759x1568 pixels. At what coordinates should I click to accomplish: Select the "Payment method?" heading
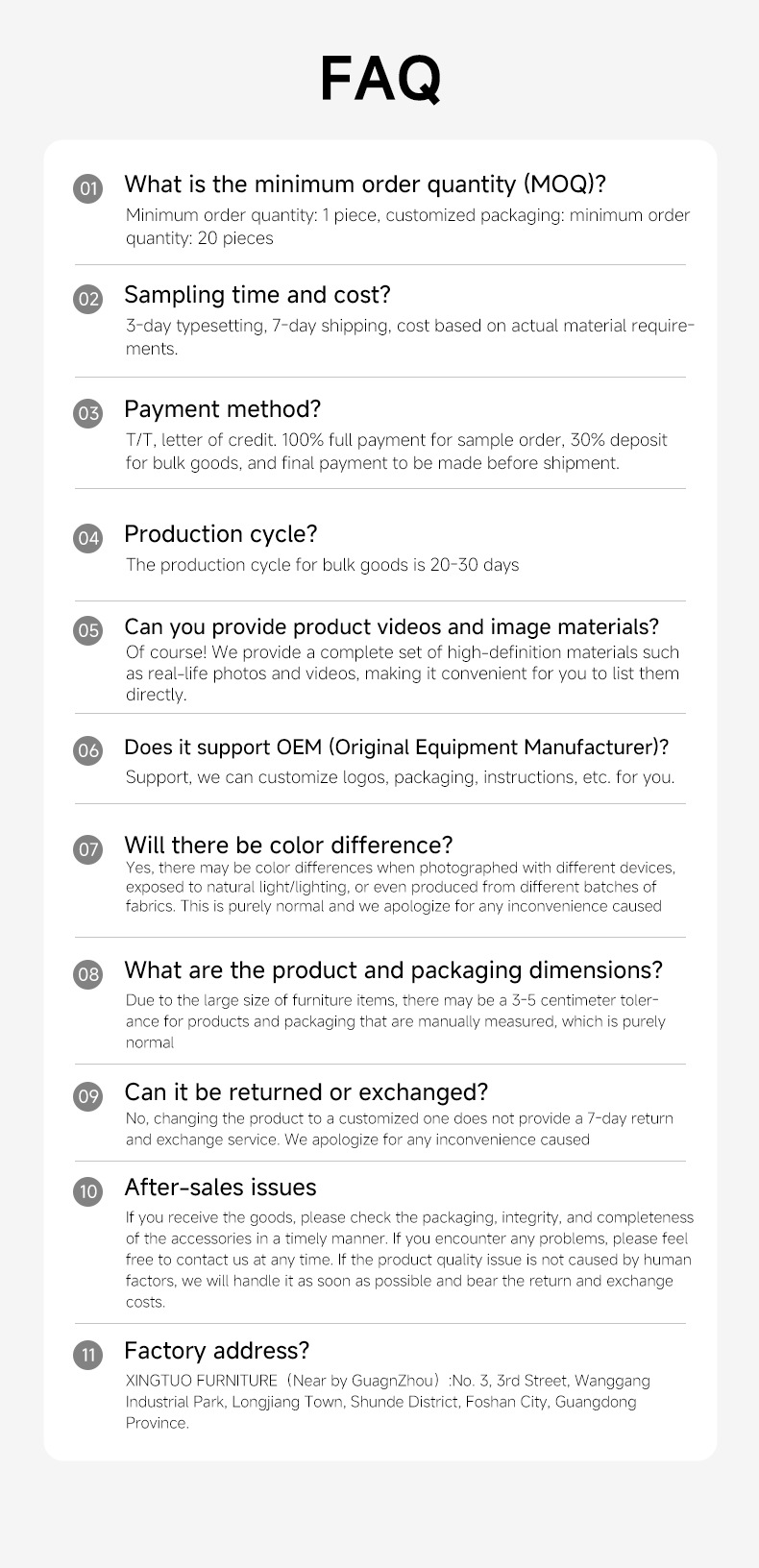223,409
